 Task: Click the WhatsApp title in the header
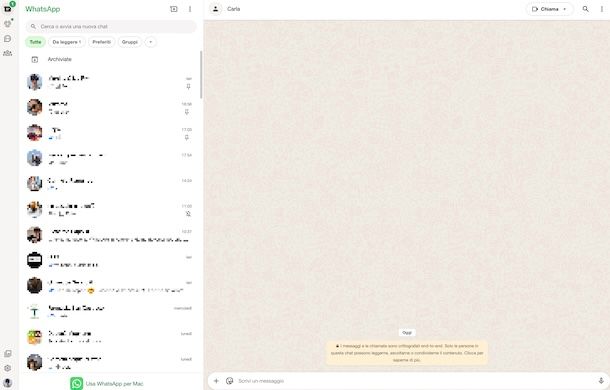click(43, 9)
